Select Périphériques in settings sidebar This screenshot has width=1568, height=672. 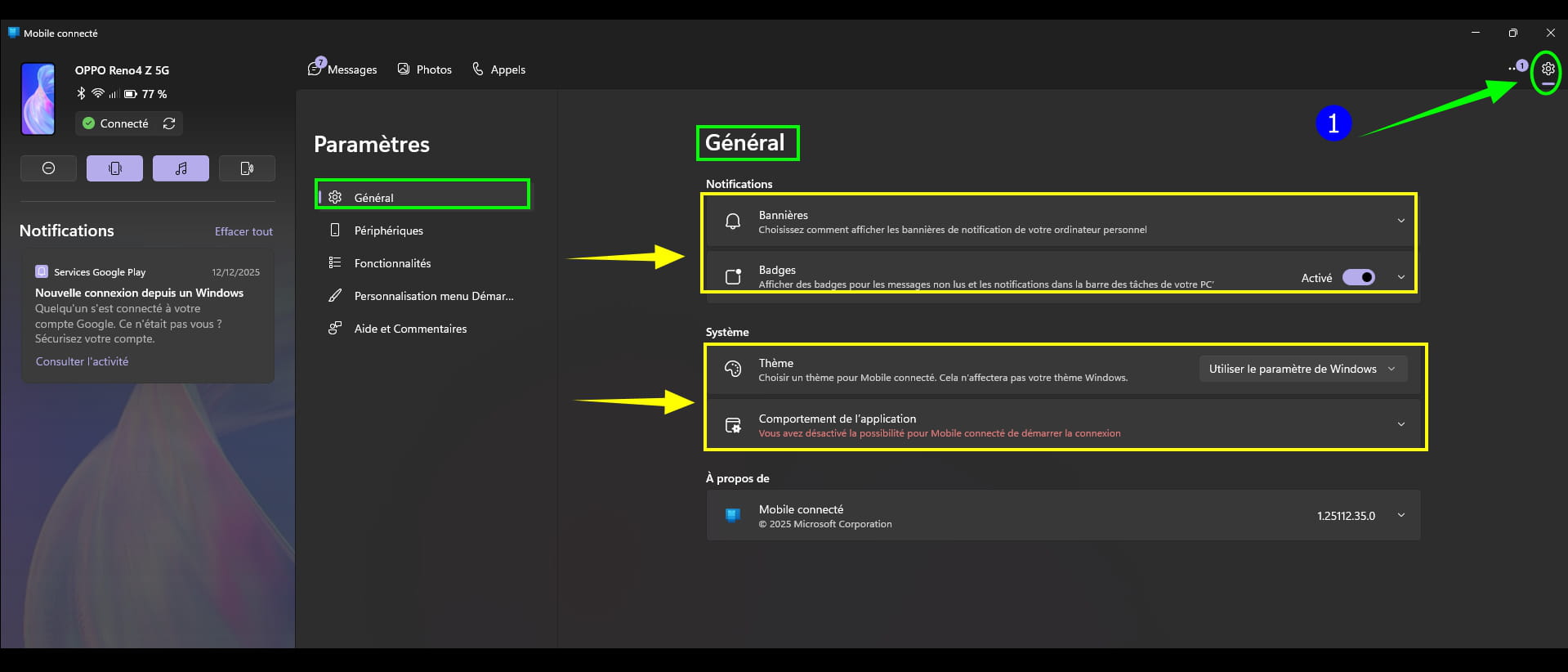388,231
